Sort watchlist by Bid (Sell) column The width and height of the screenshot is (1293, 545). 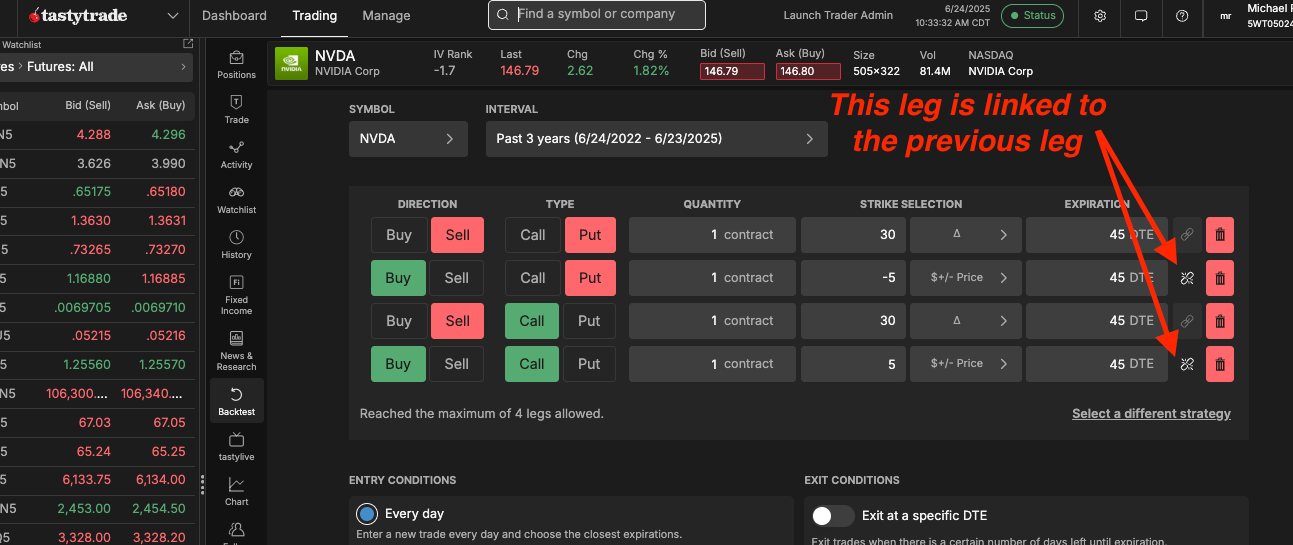[88, 105]
